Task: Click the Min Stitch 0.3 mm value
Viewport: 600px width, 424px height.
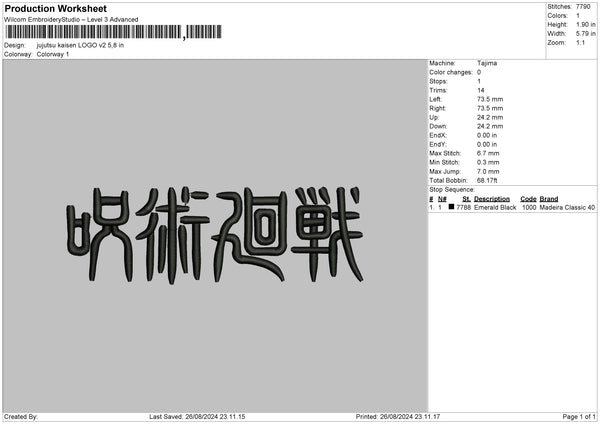Action: (x=488, y=162)
